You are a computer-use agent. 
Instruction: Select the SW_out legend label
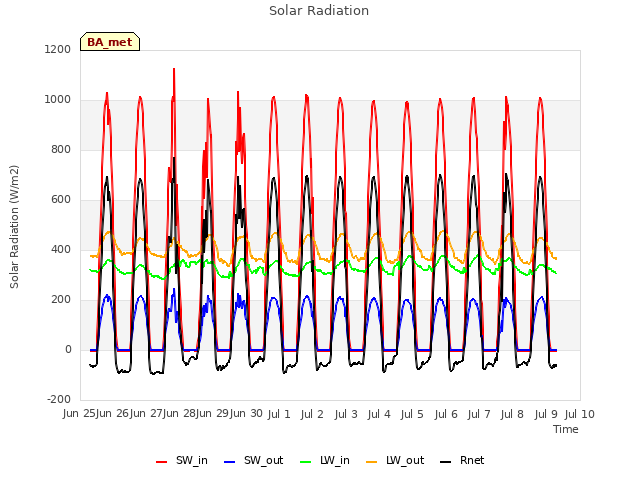coord(263,460)
